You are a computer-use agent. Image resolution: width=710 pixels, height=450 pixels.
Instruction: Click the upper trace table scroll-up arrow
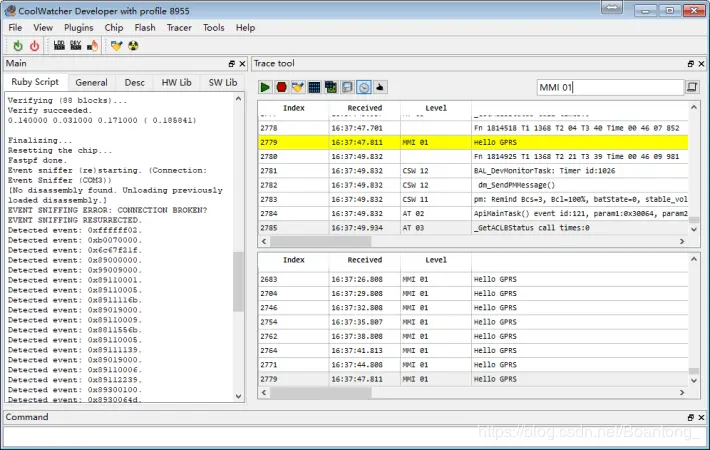694,107
